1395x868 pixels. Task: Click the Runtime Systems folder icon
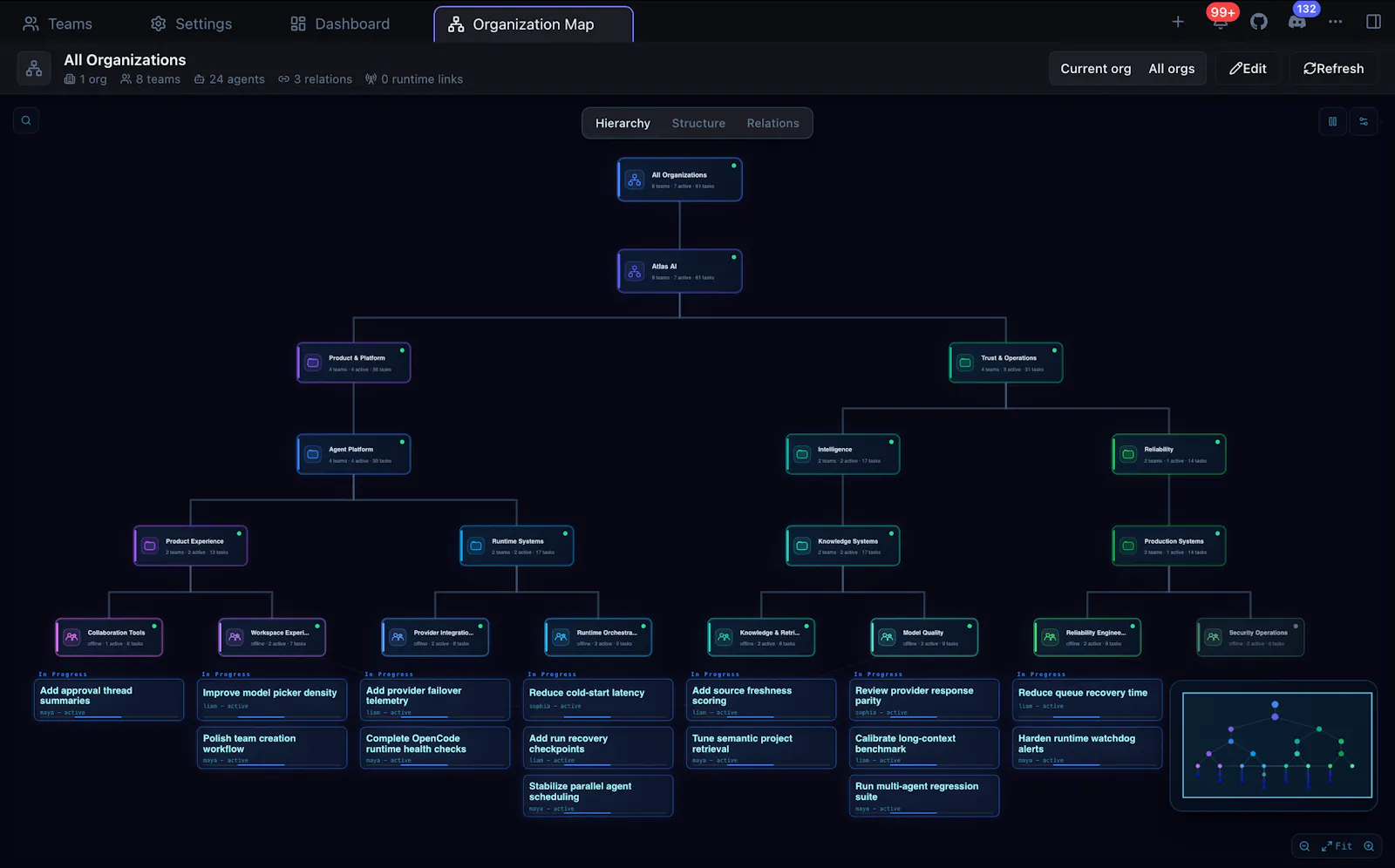click(x=476, y=546)
